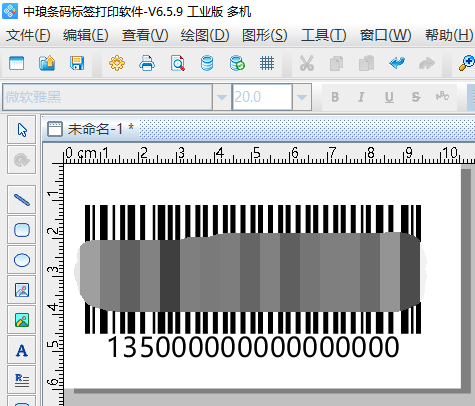The image size is (475, 406).
Task: Open the 图形(S) menu
Action: coord(265,35)
